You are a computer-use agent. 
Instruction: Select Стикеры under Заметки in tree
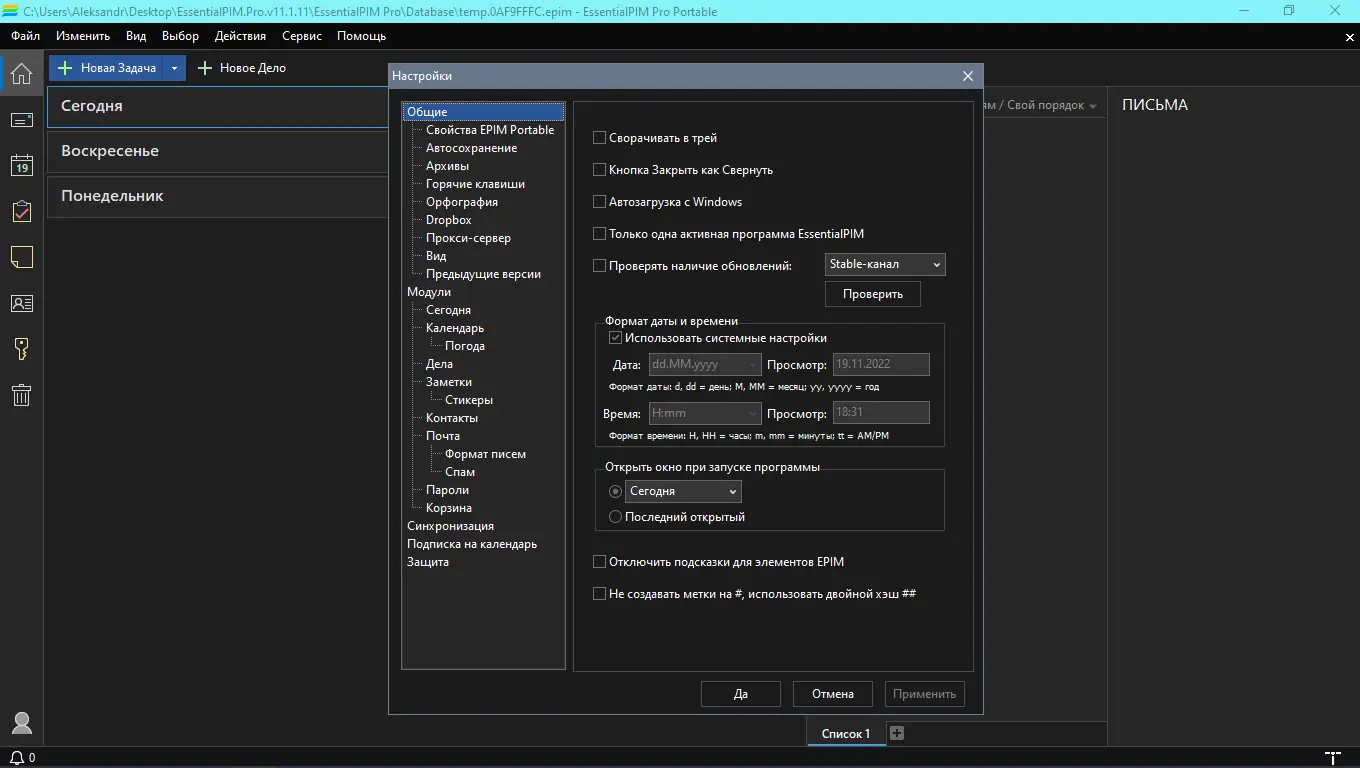(469, 400)
